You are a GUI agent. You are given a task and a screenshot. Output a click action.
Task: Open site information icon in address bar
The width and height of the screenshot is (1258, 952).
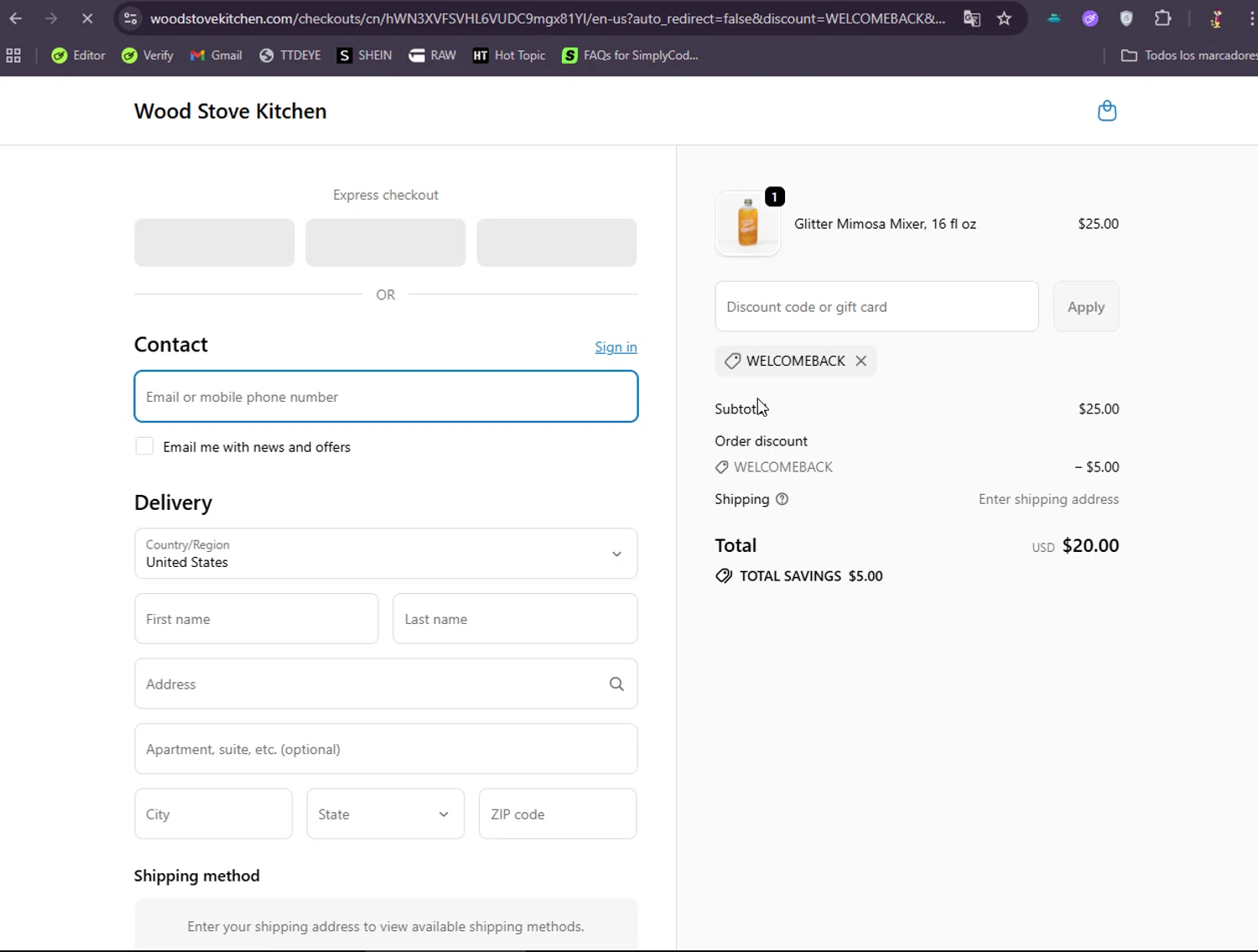130,18
